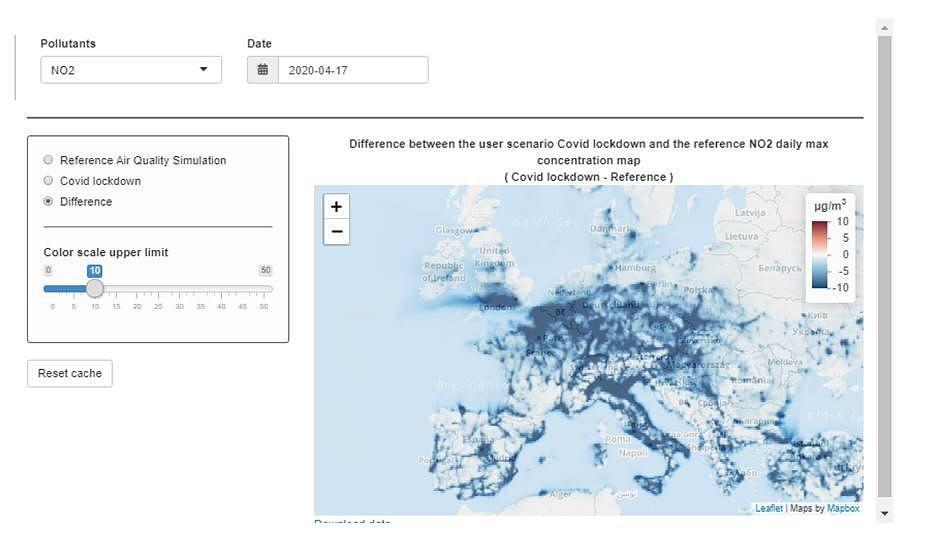Click the scrollbar up arrow

tap(884, 27)
